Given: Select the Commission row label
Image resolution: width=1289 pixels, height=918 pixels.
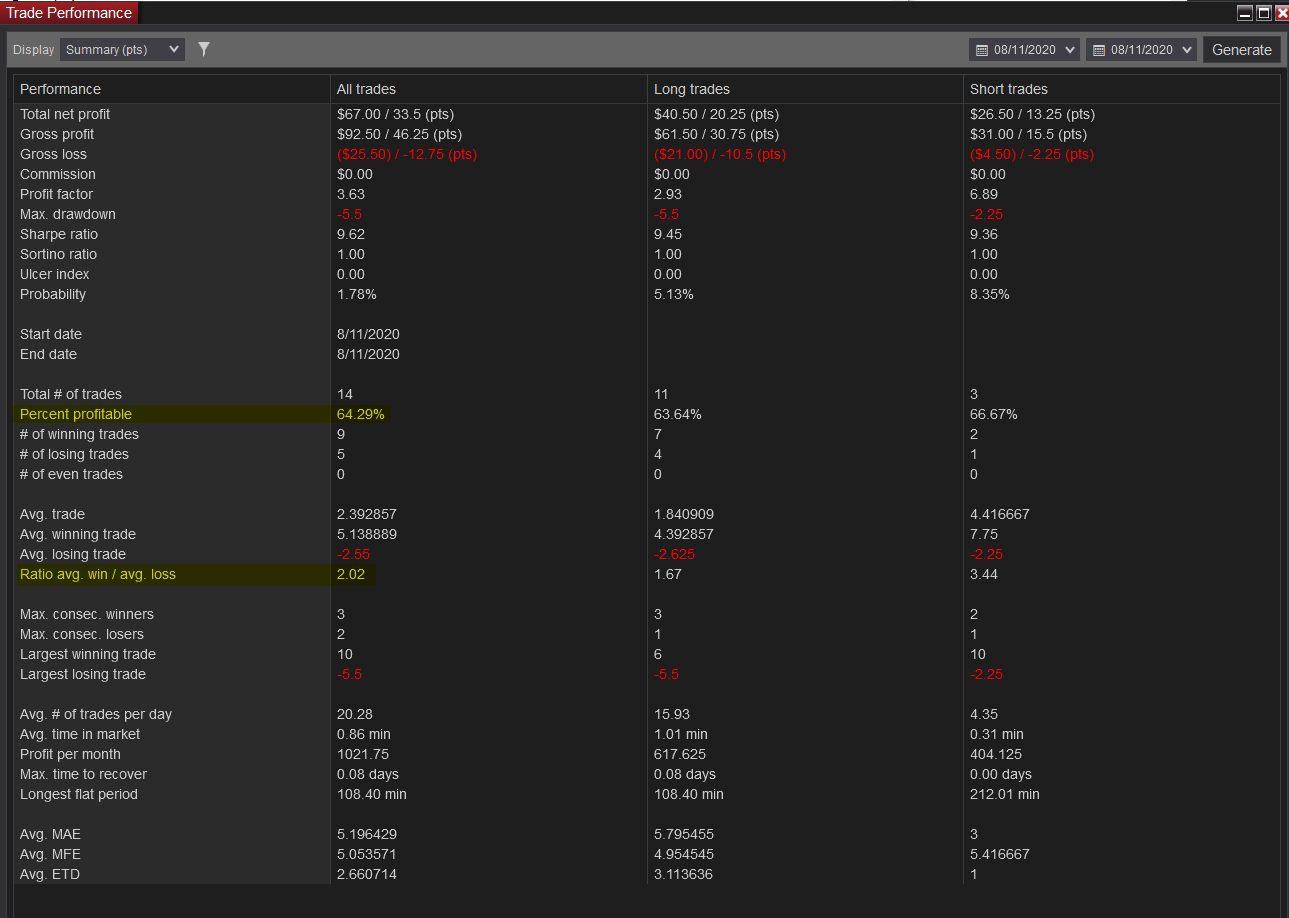Looking at the screenshot, I should (58, 174).
